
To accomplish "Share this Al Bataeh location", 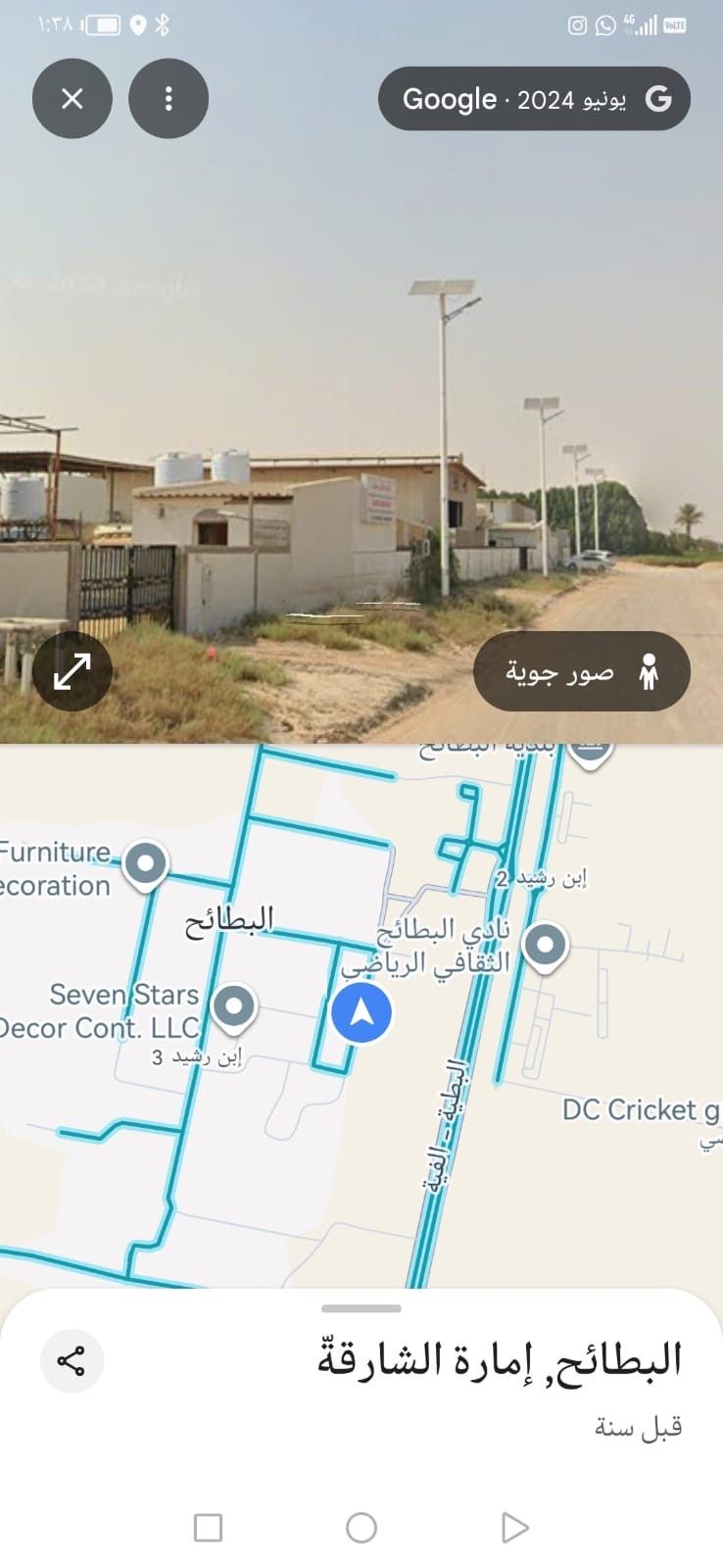I will point(72,1360).
